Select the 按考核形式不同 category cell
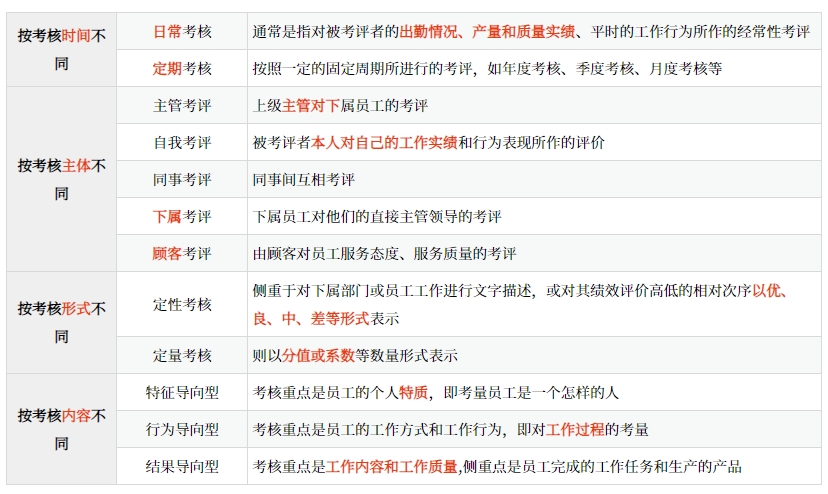This screenshot has width=828, height=494. (62, 322)
